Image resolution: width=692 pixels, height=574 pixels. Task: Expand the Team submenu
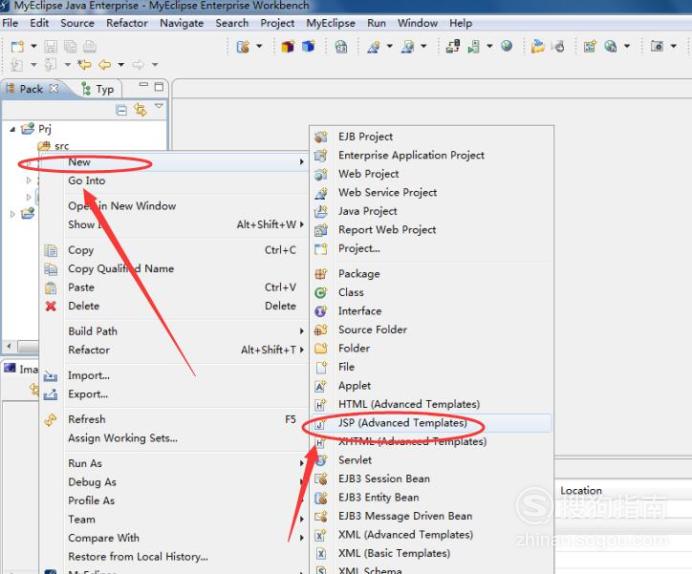tap(174, 519)
